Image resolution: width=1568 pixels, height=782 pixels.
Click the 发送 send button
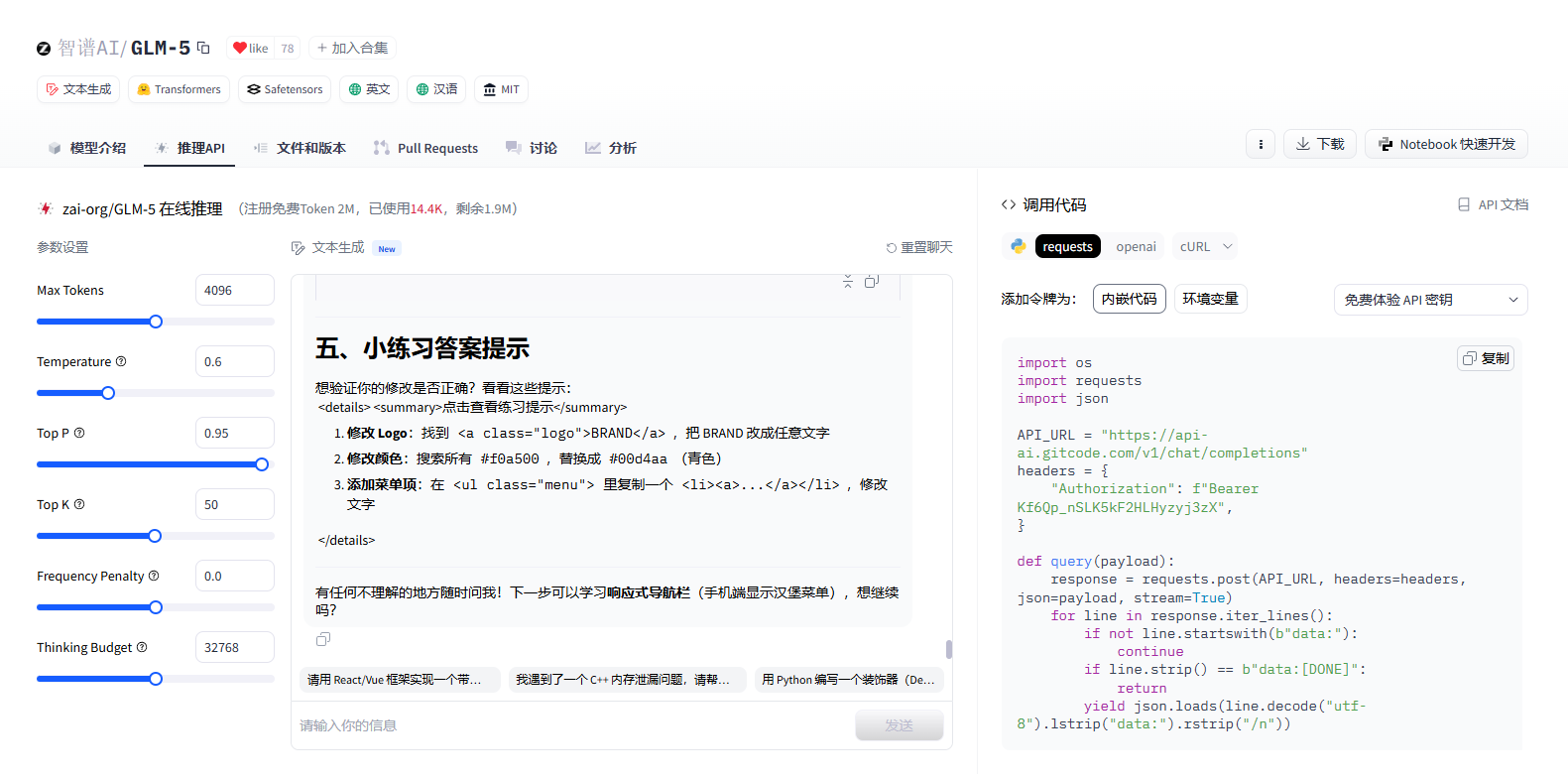900,725
